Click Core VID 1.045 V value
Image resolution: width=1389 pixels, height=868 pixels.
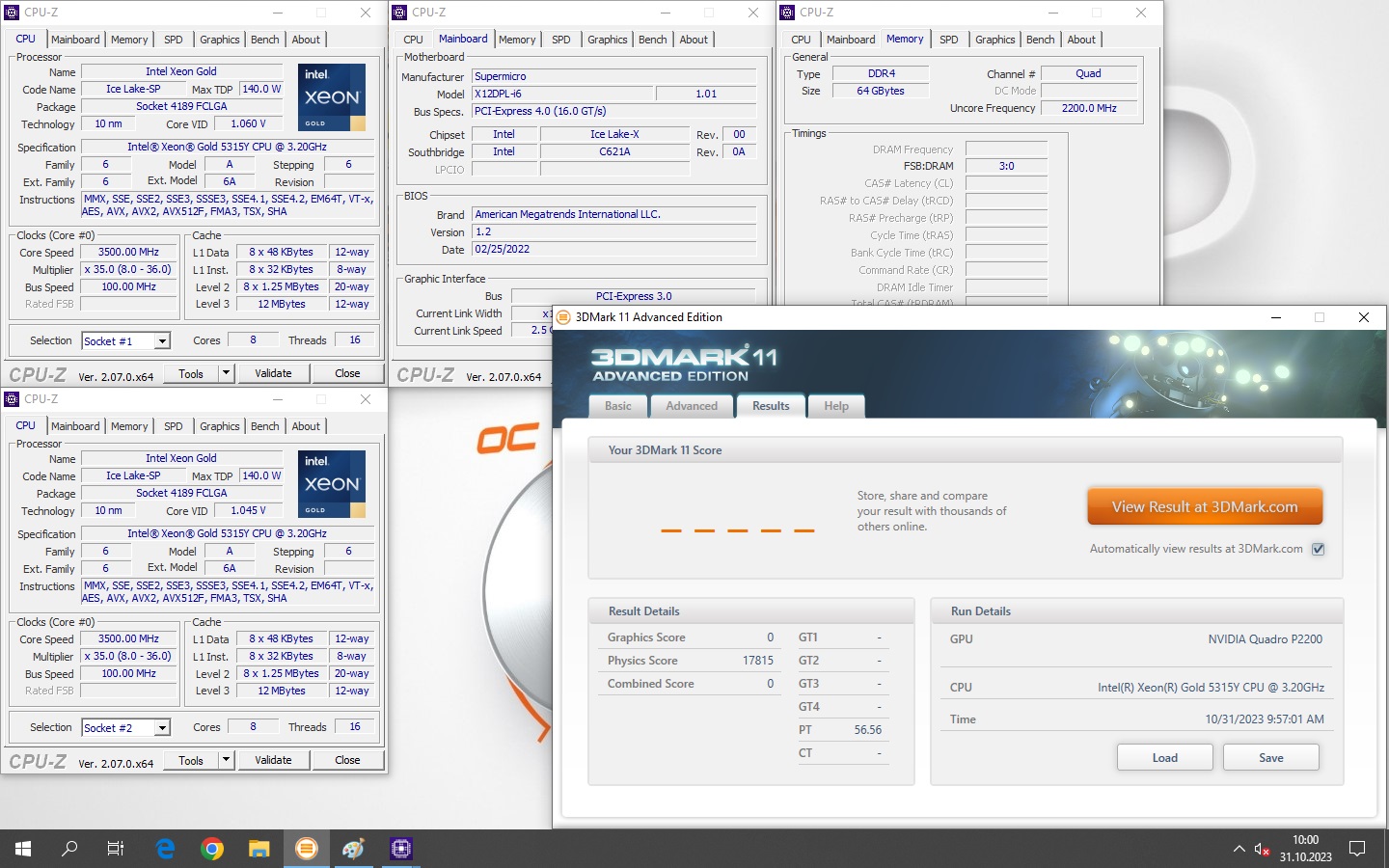click(x=249, y=510)
